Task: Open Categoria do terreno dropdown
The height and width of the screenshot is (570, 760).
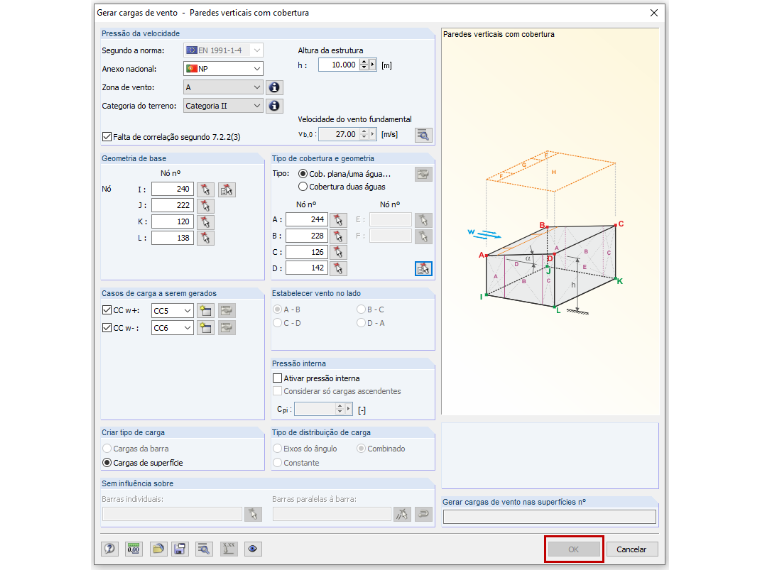Action: [223, 106]
